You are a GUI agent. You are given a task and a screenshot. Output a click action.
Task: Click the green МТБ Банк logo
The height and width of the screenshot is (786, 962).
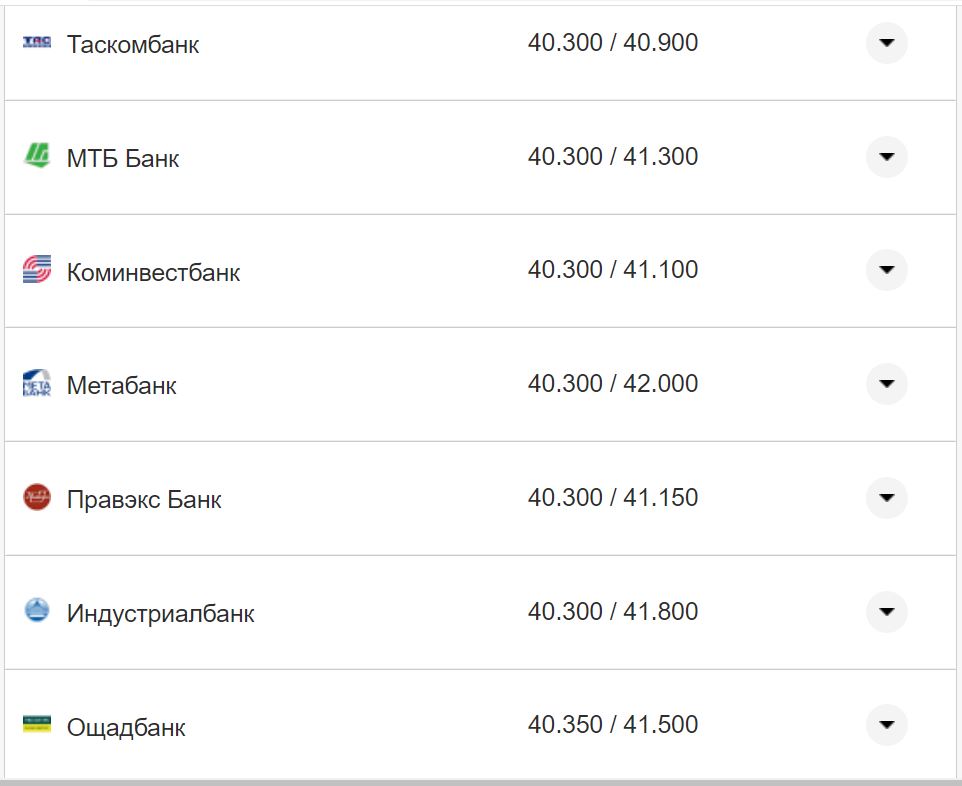point(37,156)
